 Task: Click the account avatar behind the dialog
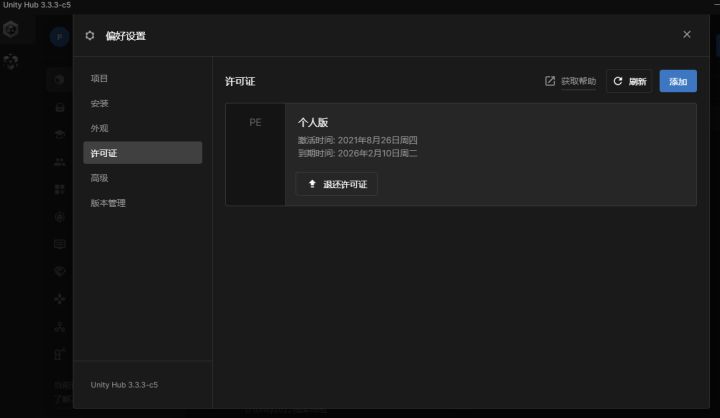coord(60,36)
